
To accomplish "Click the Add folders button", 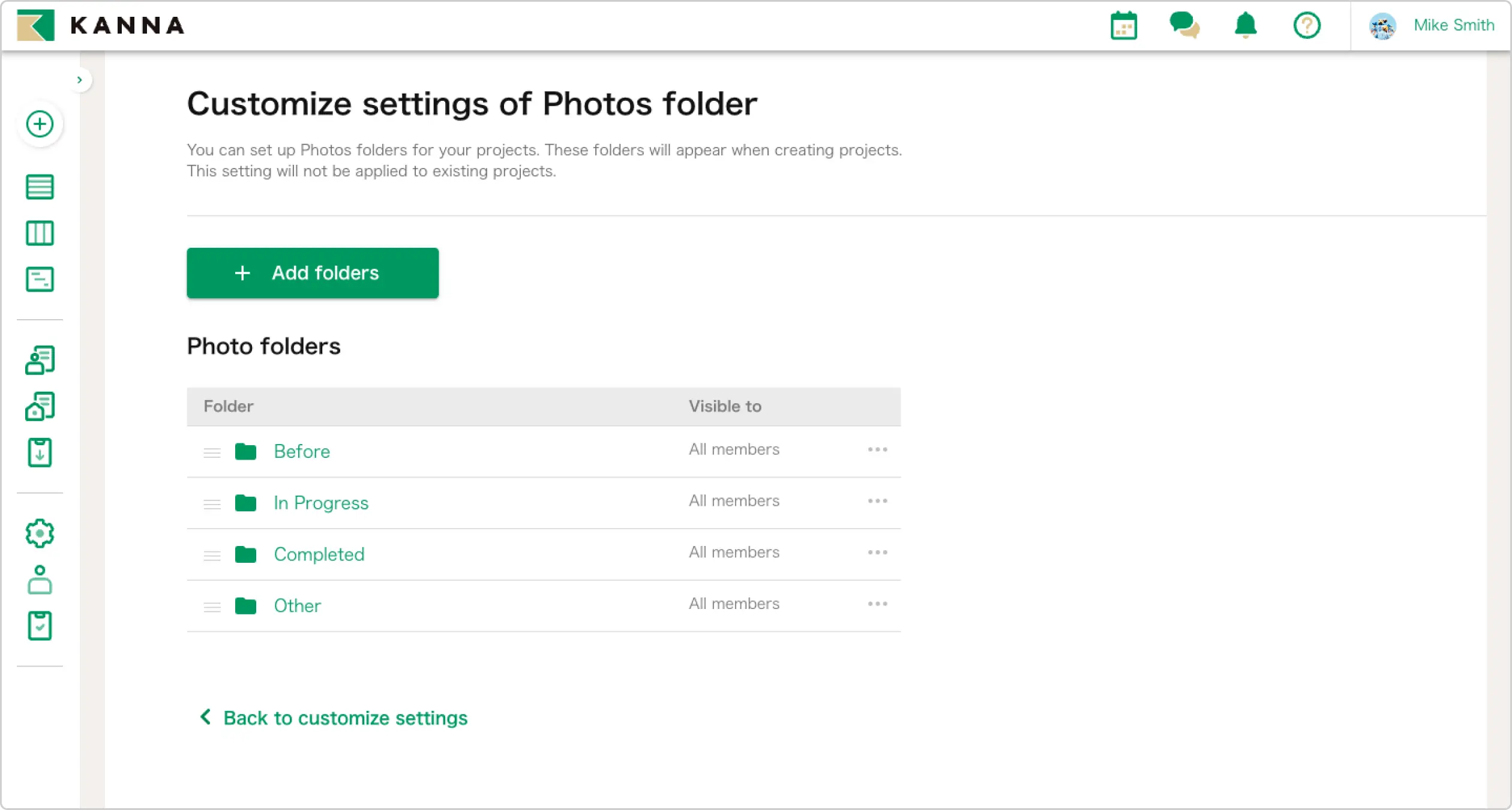I will click(313, 273).
